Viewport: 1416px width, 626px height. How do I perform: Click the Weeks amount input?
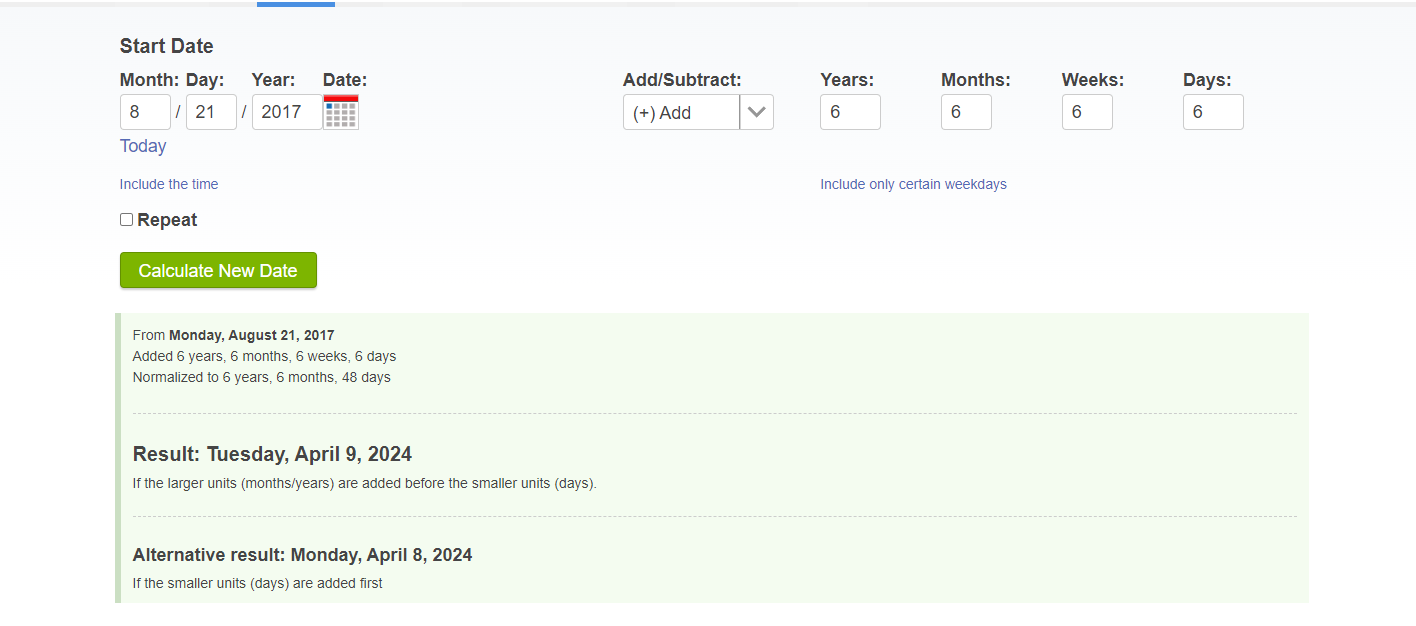[1087, 112]
